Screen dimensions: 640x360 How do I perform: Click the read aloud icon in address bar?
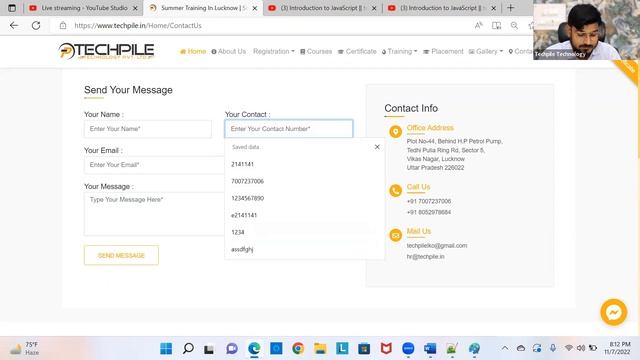(x=479, y=25)
